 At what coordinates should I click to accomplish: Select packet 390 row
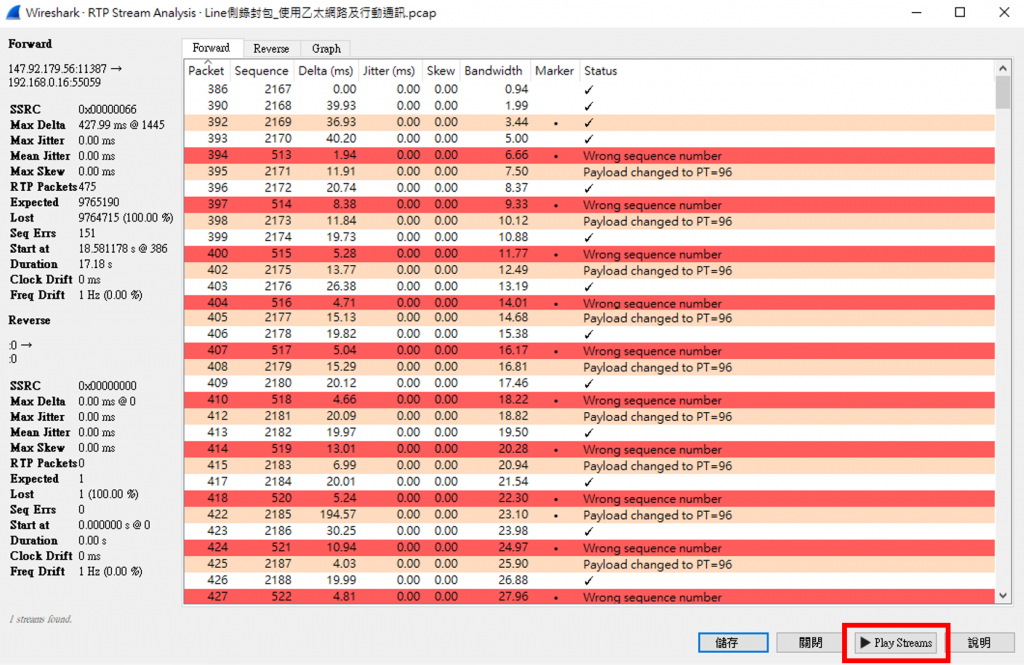tap(589, 106)
